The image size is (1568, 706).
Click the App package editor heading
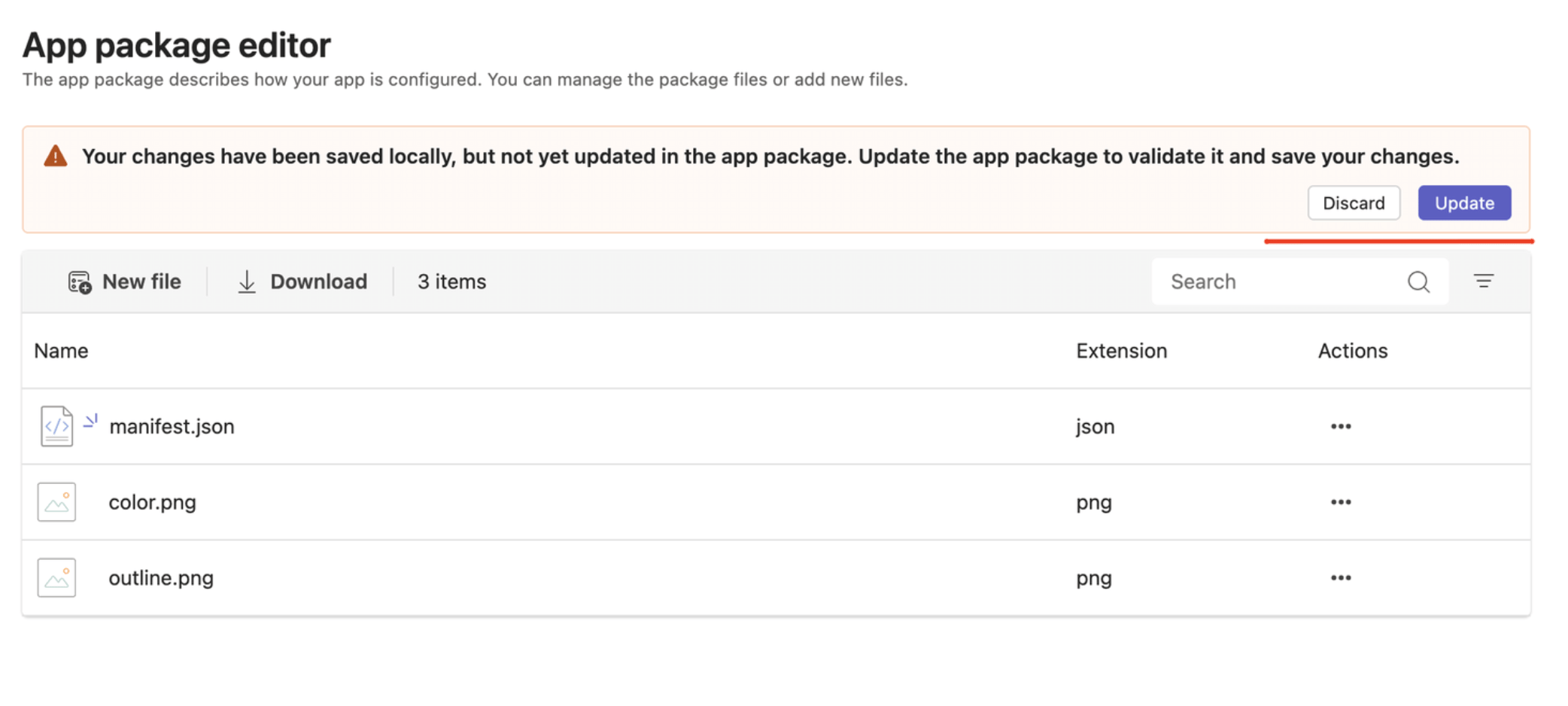pos(176,45)
